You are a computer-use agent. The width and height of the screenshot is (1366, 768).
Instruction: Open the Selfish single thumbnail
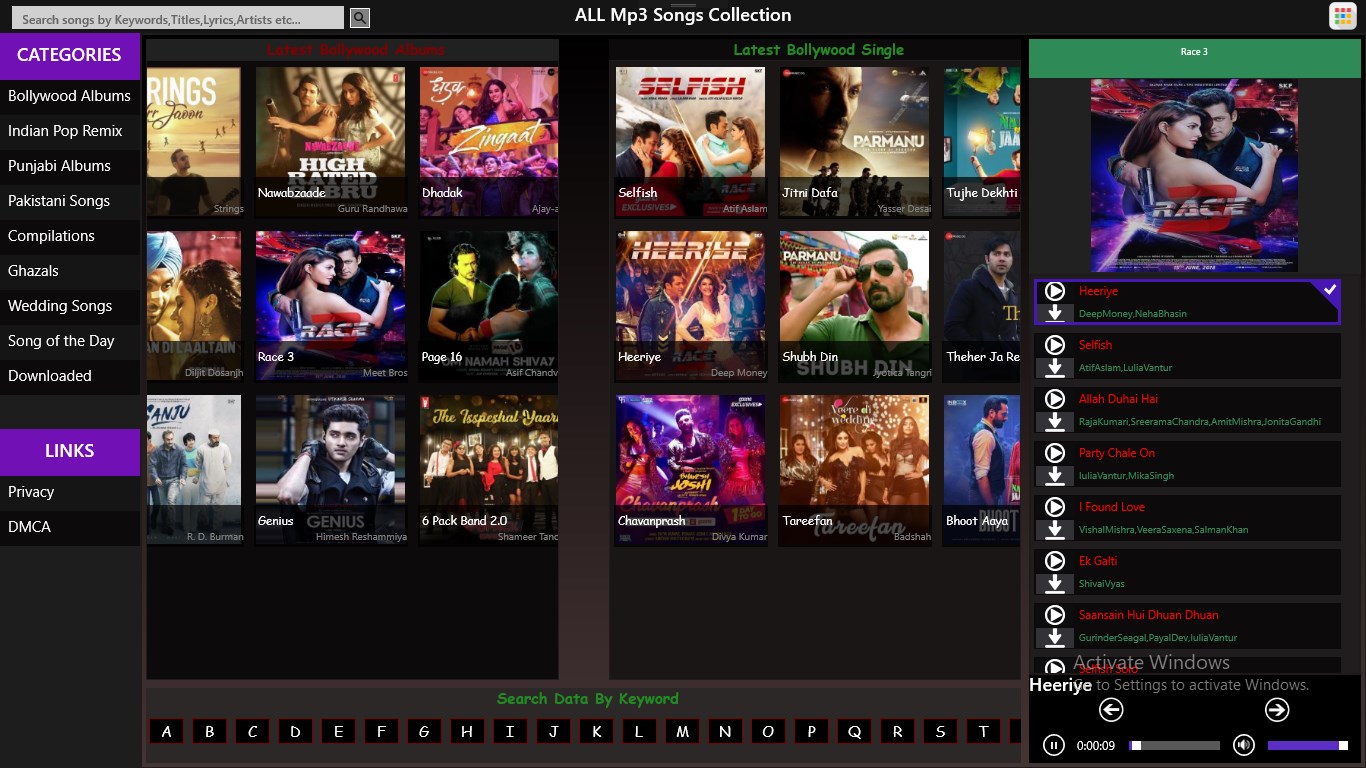pyautogui.click(x=691, y=142)
